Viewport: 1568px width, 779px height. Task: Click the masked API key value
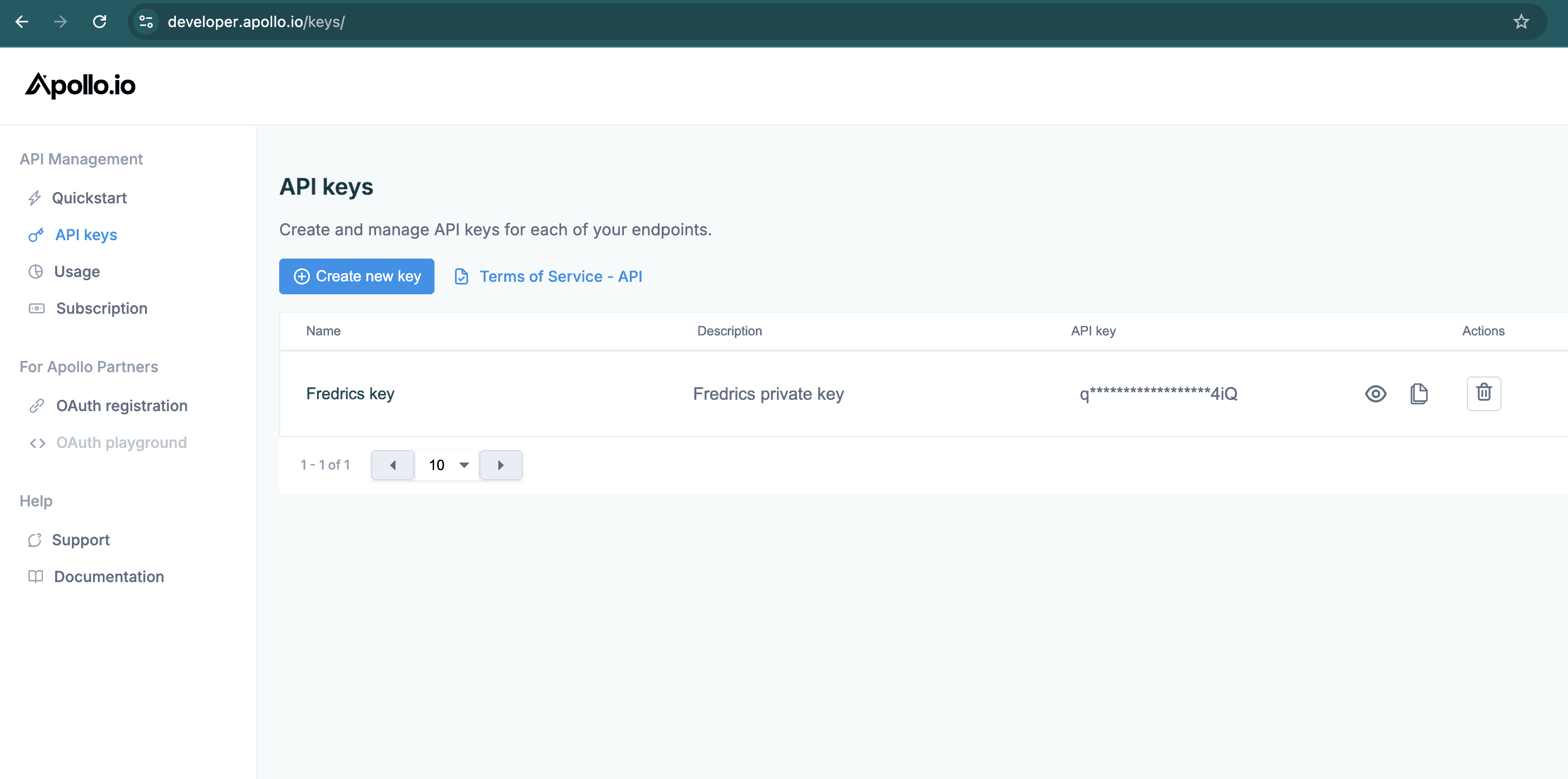1158,394
